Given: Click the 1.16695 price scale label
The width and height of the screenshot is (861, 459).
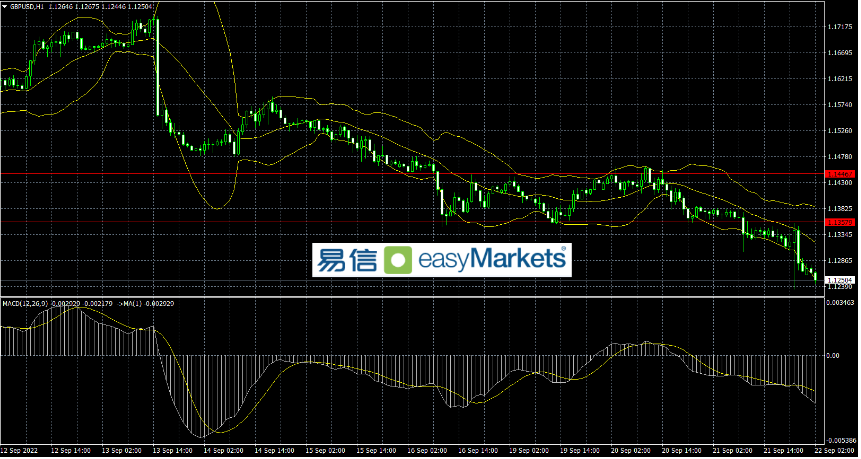Looking at the screenshot, I should pyautogui.click(x=841, y=53).
